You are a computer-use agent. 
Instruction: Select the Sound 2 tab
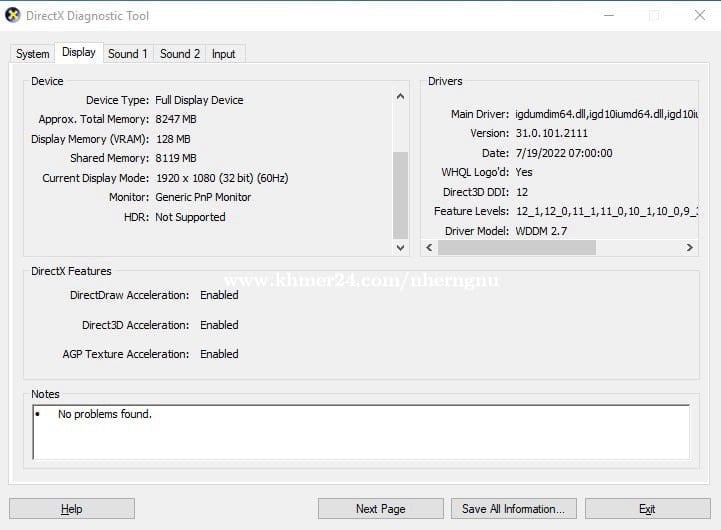click(180, 54)
